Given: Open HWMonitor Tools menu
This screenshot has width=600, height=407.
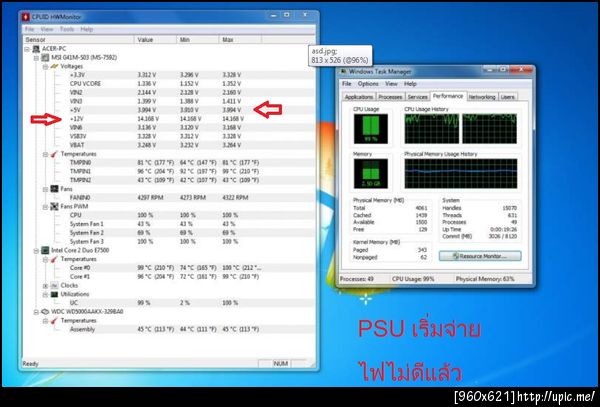Looking at the screenshot, I should [67, 29].
